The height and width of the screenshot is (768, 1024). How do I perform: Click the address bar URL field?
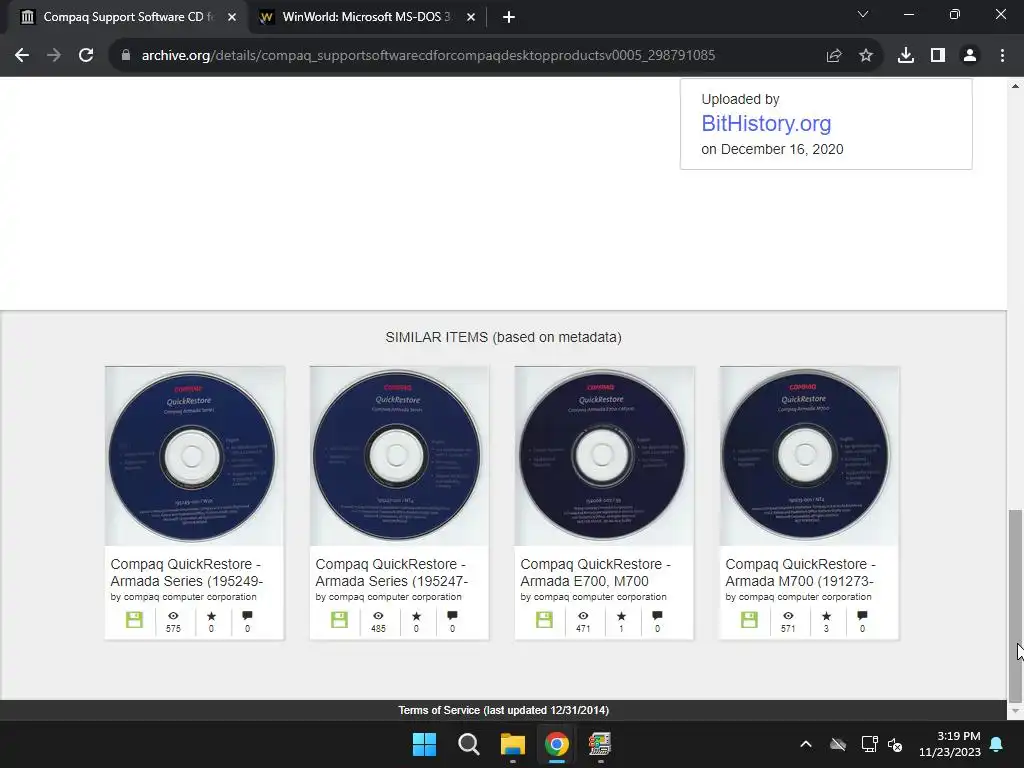point(428,56)
